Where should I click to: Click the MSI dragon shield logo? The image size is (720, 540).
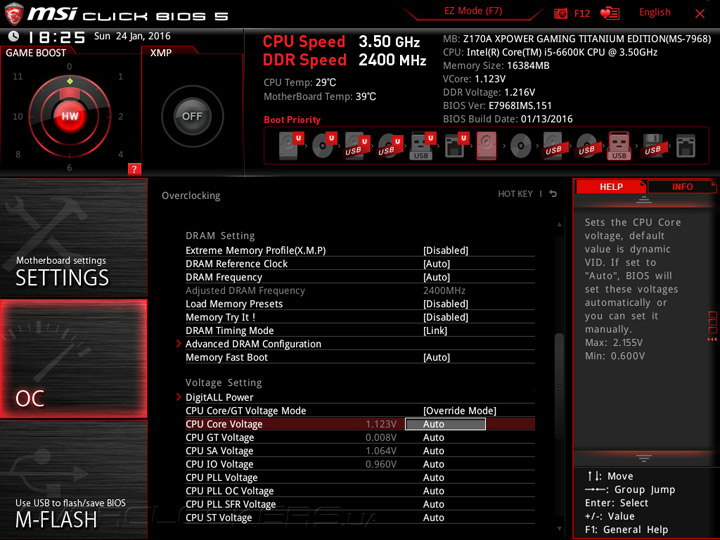(x=13, y=13)
